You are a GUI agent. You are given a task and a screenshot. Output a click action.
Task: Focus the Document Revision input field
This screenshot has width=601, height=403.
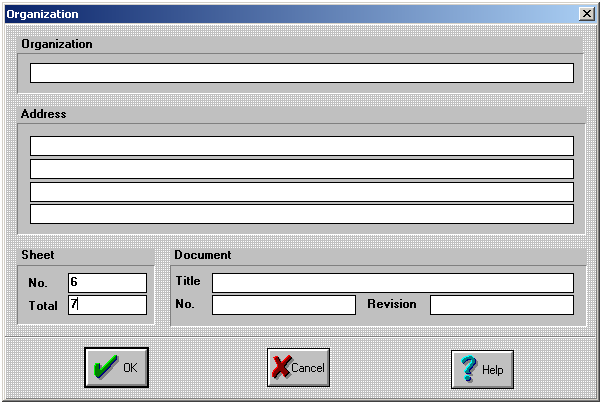(502, 305)
